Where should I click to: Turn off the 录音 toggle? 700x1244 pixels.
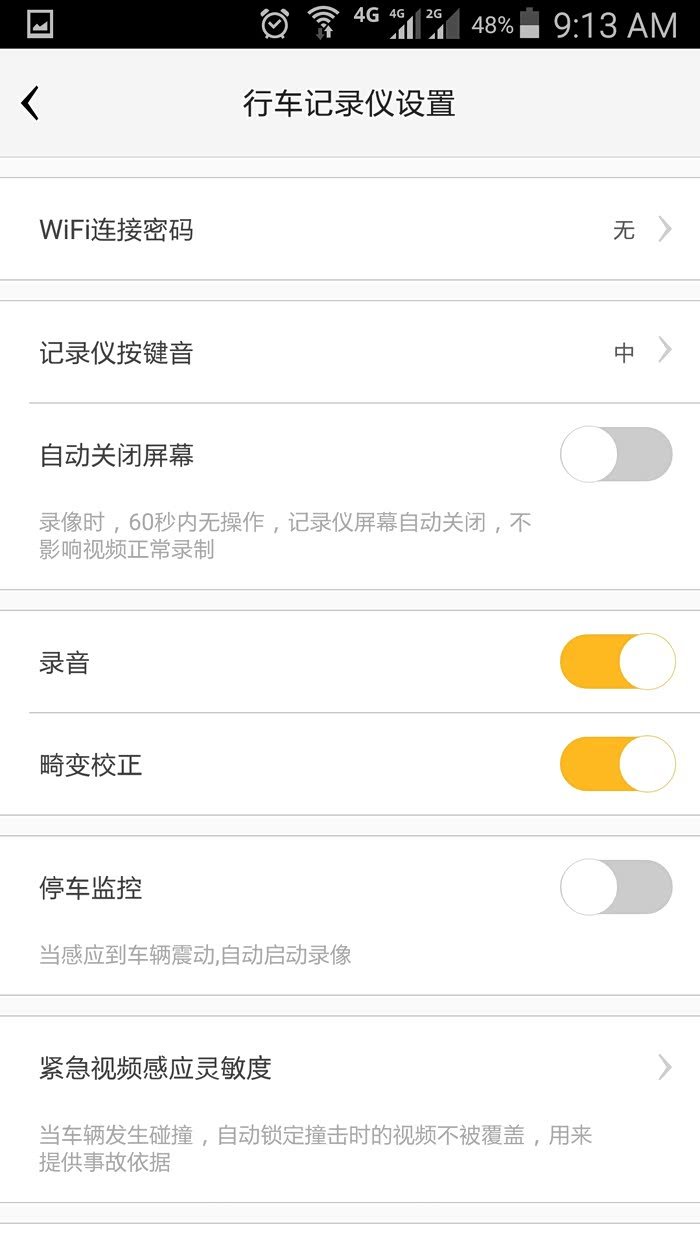[616, 661]
